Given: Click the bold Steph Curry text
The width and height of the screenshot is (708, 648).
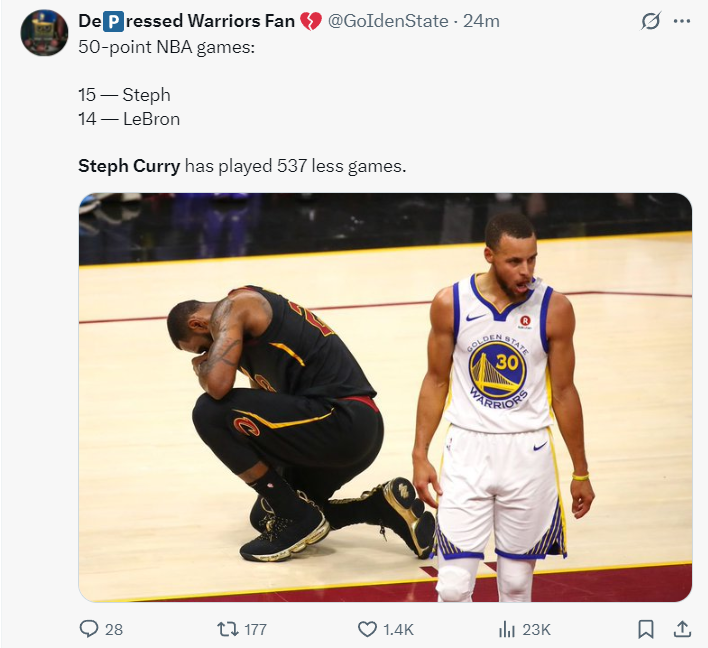Looking at the screenshot, I should 129,166.
